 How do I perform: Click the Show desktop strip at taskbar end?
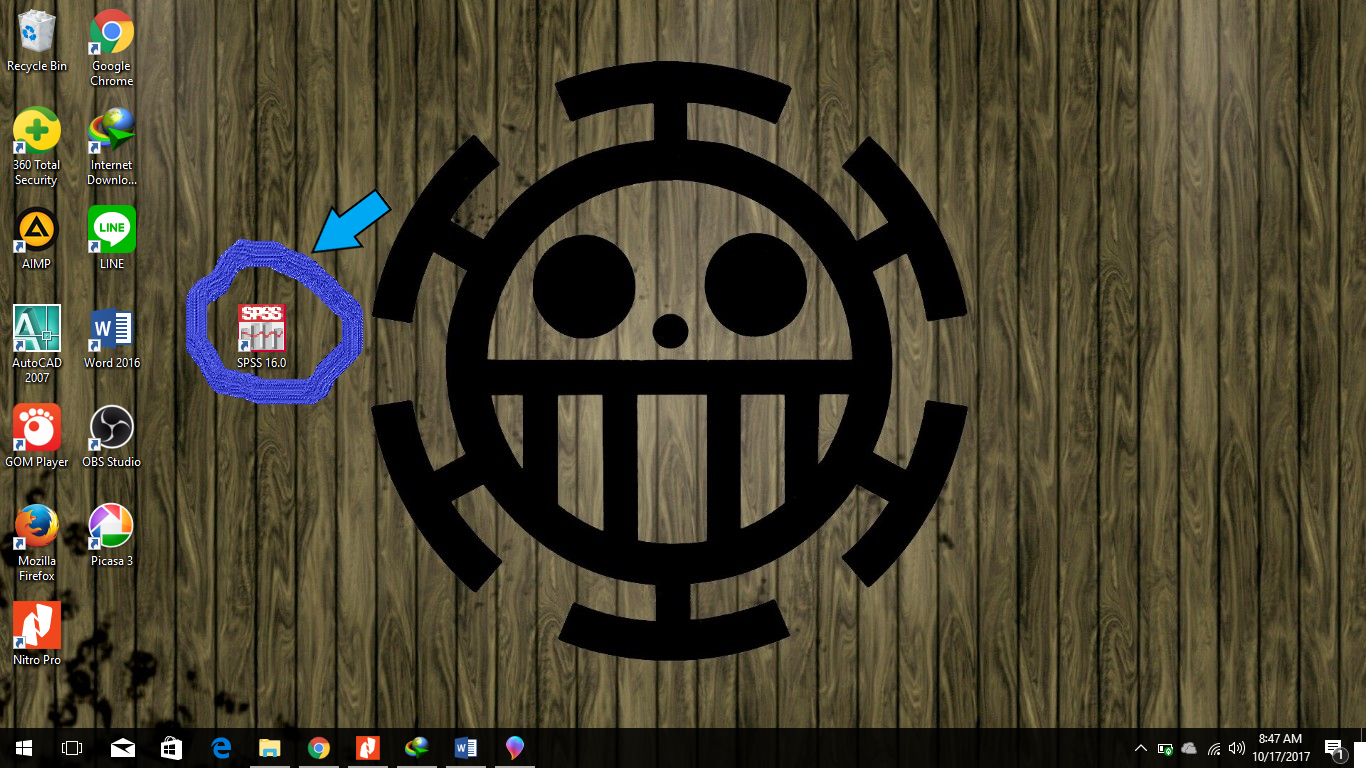(x=1363, y=748)
